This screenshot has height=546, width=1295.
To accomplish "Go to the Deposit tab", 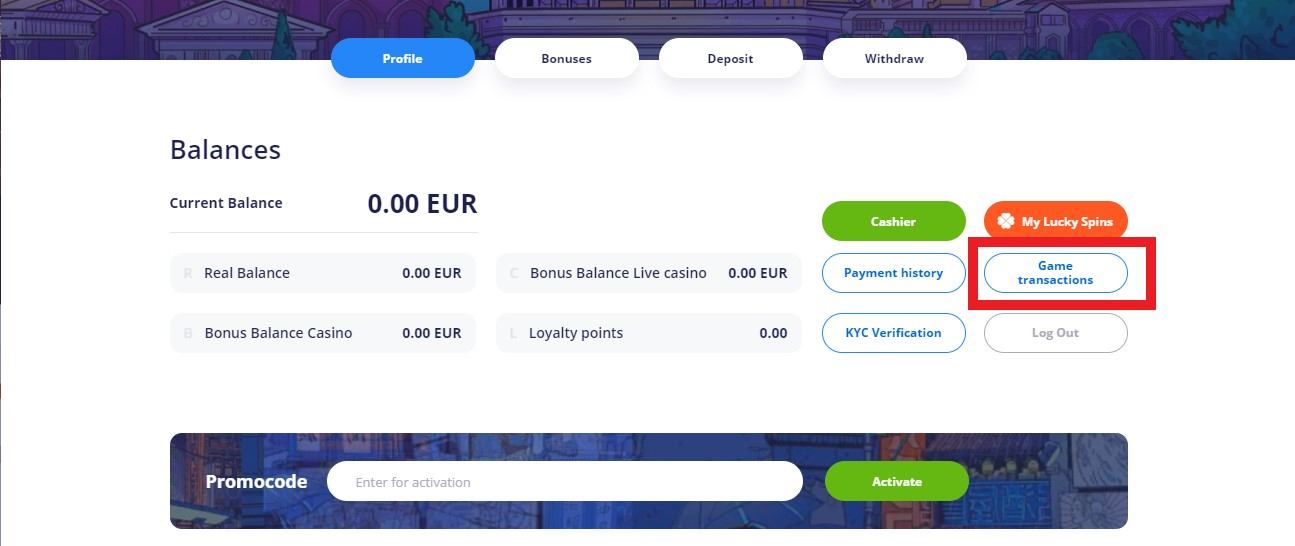I will pos(730,59).
